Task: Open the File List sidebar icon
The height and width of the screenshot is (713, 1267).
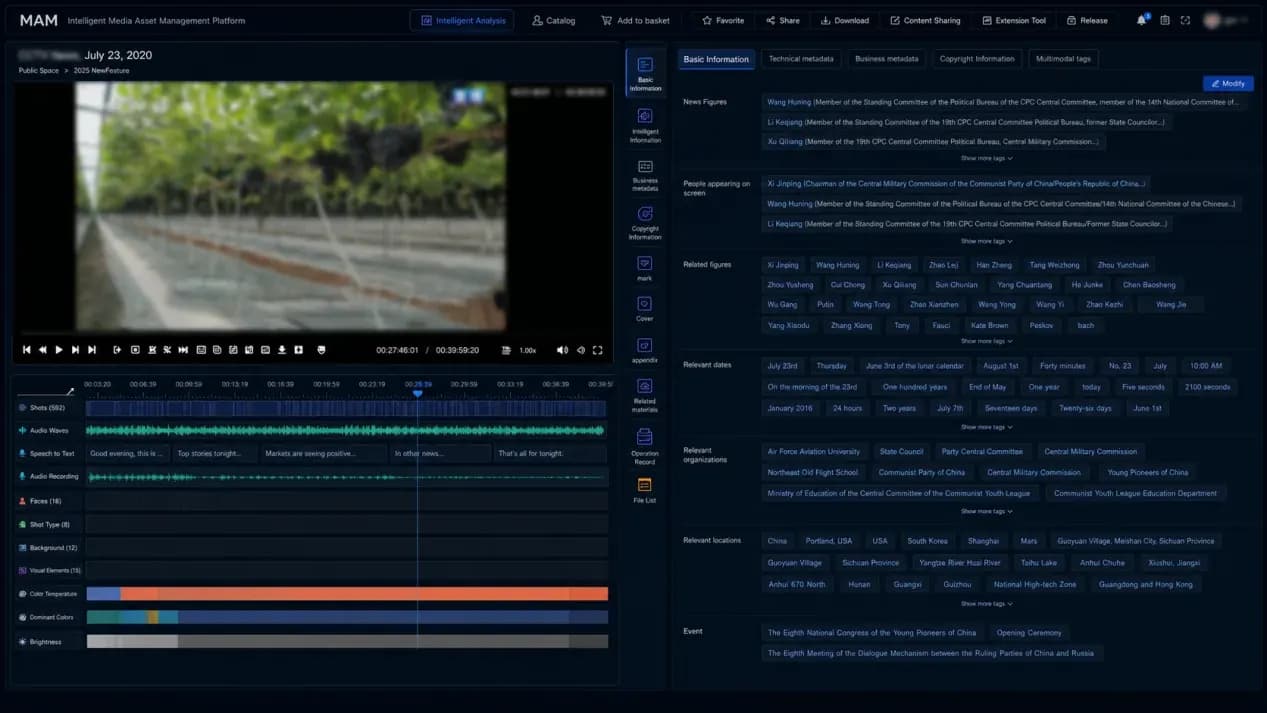Action: tap(645, 490)
